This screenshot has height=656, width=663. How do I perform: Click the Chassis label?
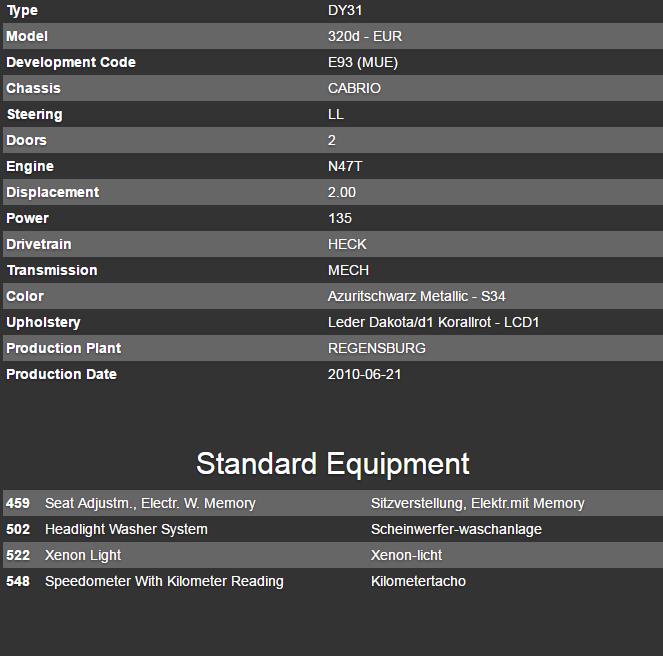33,88
